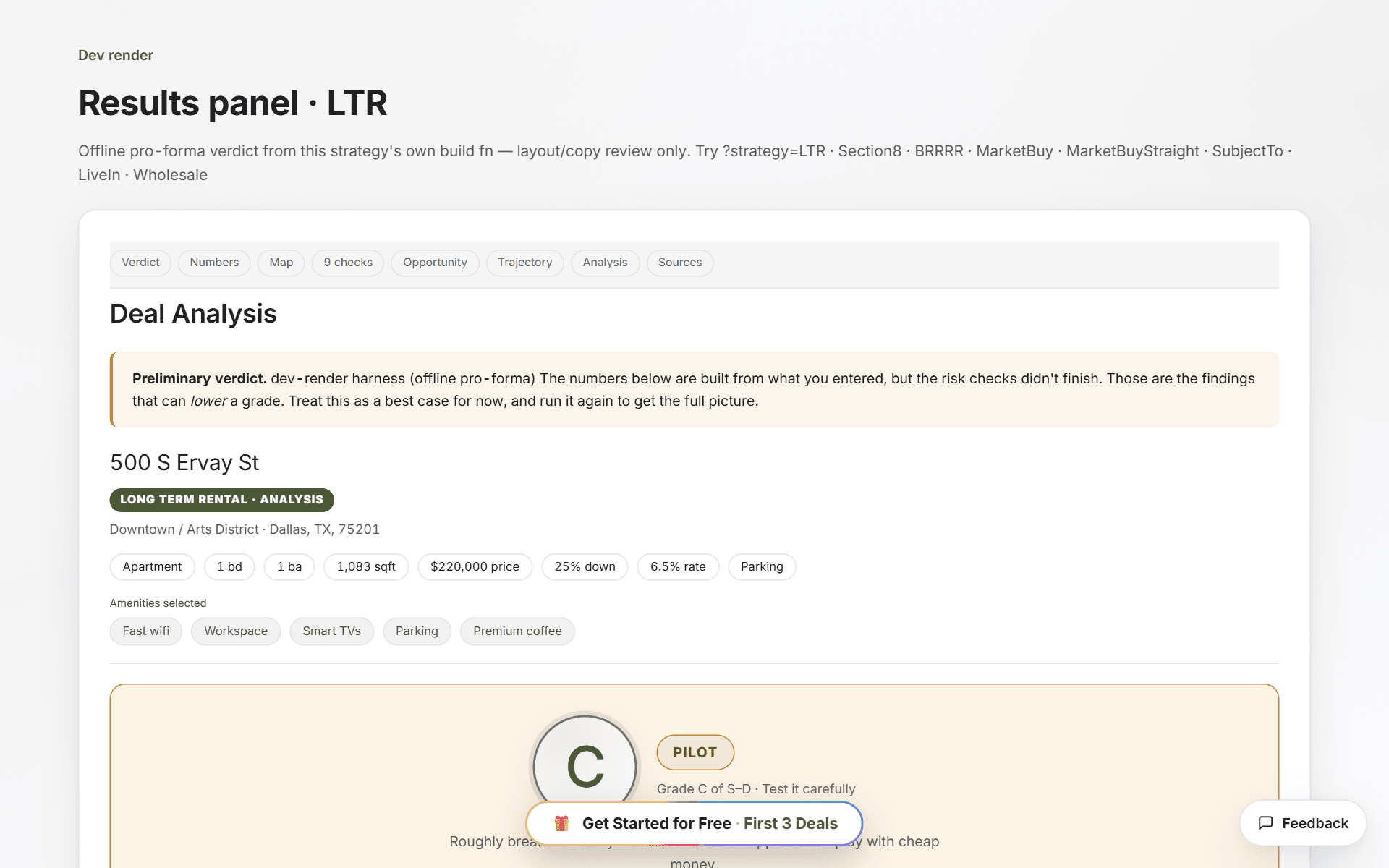This screenshot has width=1389, height=868.
Task: Go to the 9 checks tab
Action: pos(348,263)
